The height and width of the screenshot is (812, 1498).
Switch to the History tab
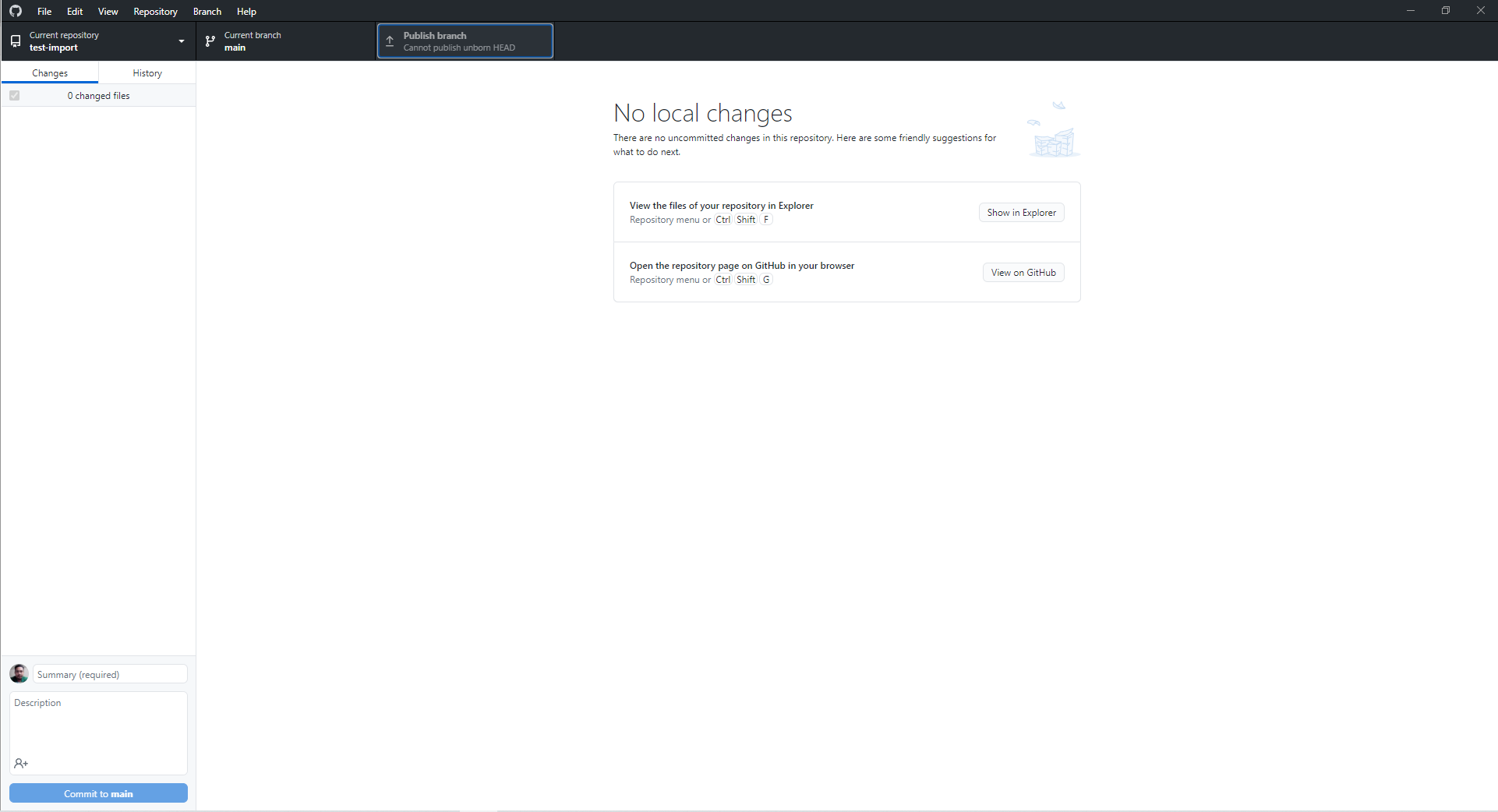click(x=147, y=72)
